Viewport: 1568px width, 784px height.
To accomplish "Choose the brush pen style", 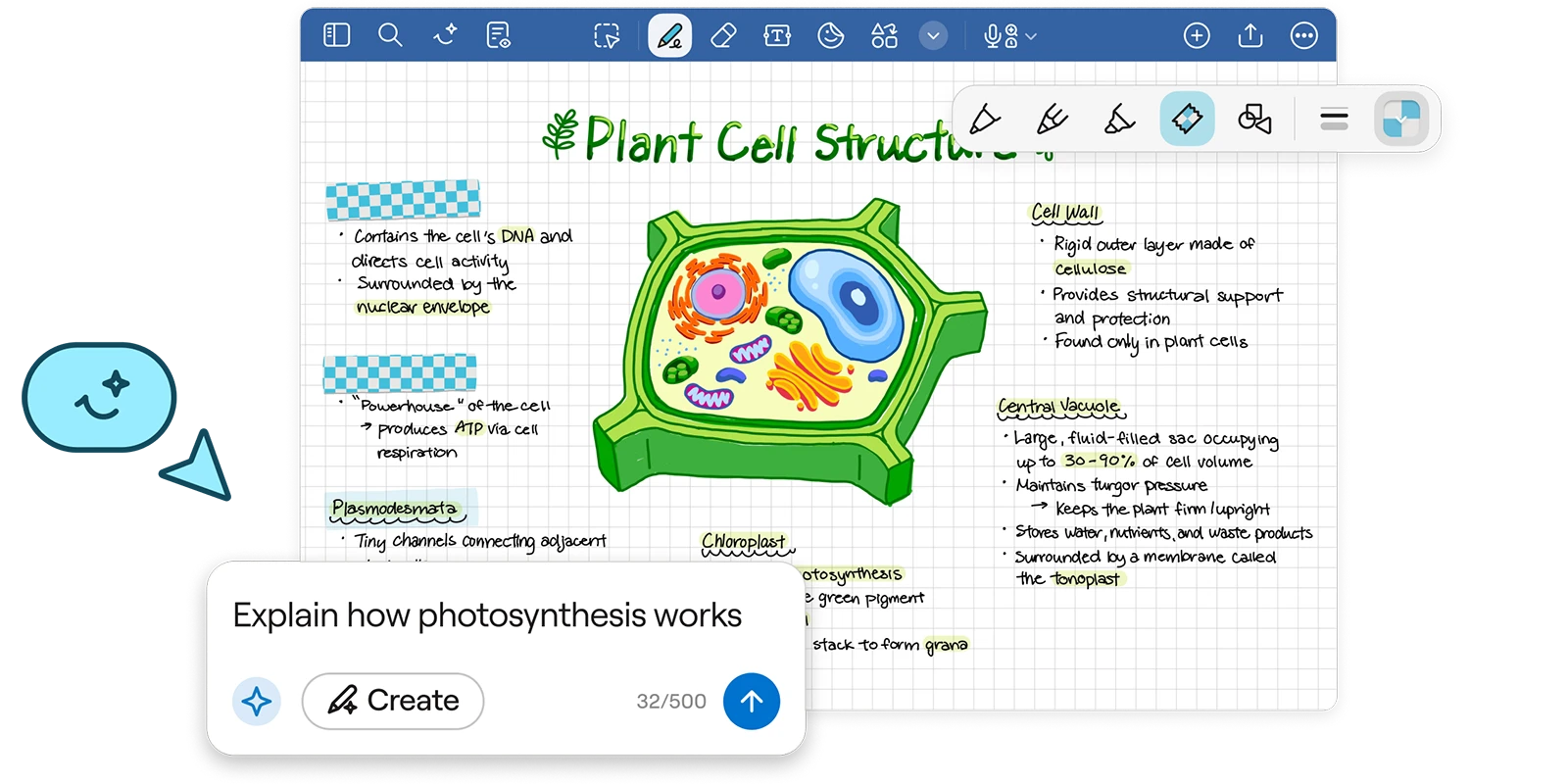I will pyautogui.click(x=1052, y=120).
